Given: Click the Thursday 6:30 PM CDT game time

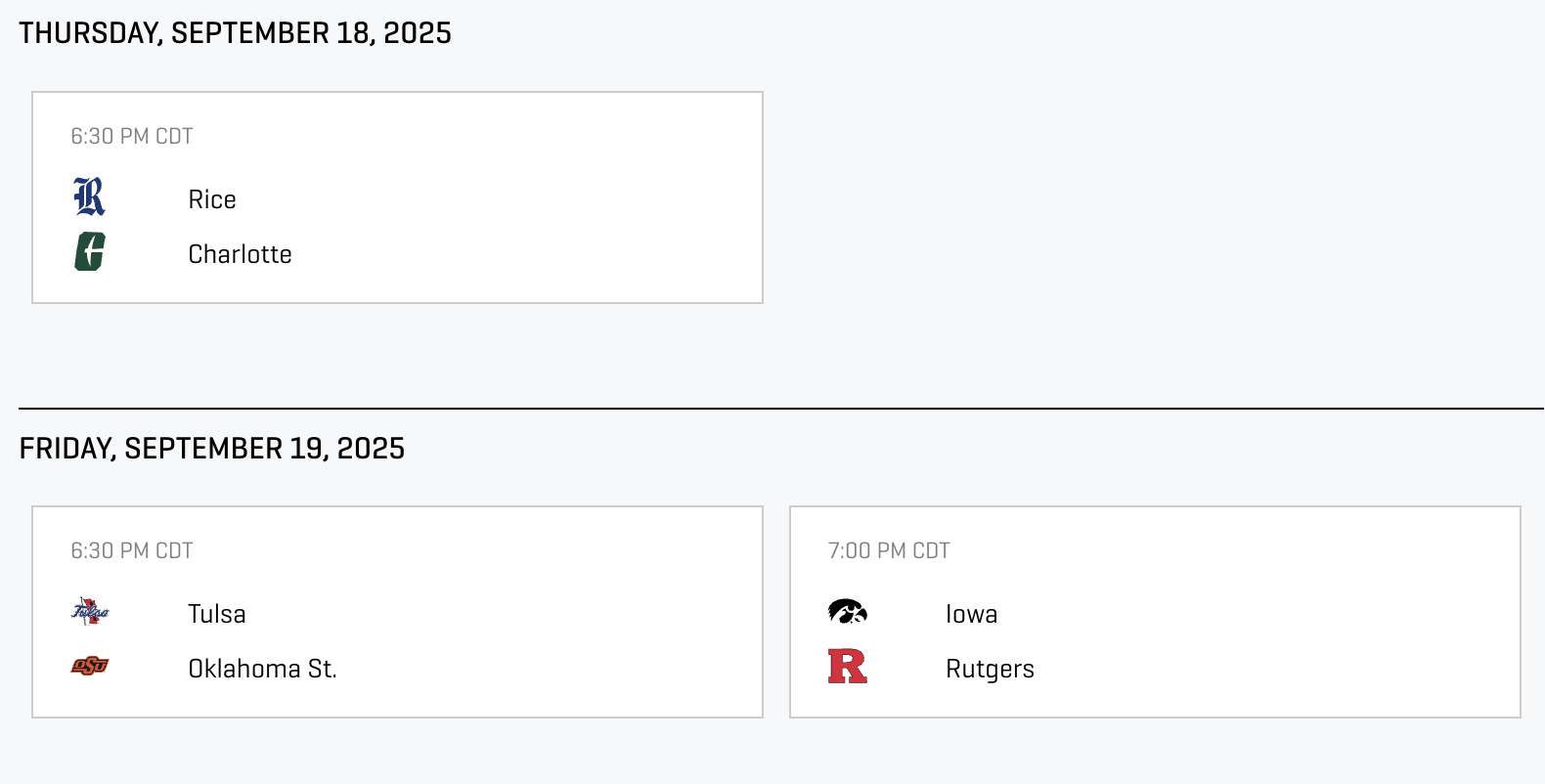Looking at the screenshot, I should click(132, 136).
